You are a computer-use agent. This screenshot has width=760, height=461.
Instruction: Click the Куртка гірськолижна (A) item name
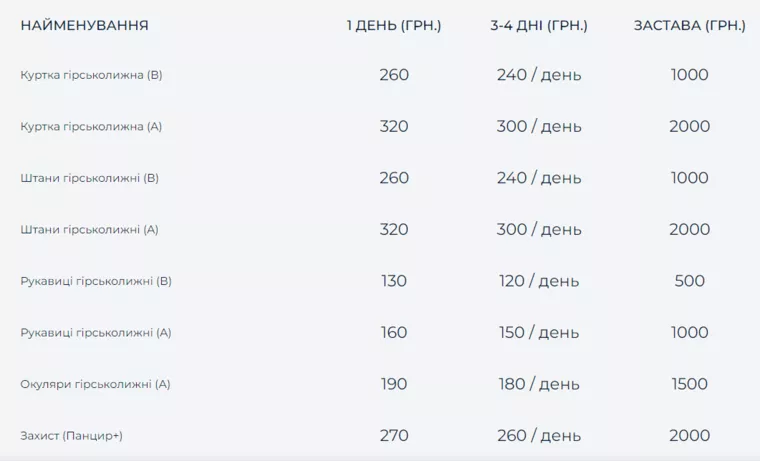pos(91,127)
